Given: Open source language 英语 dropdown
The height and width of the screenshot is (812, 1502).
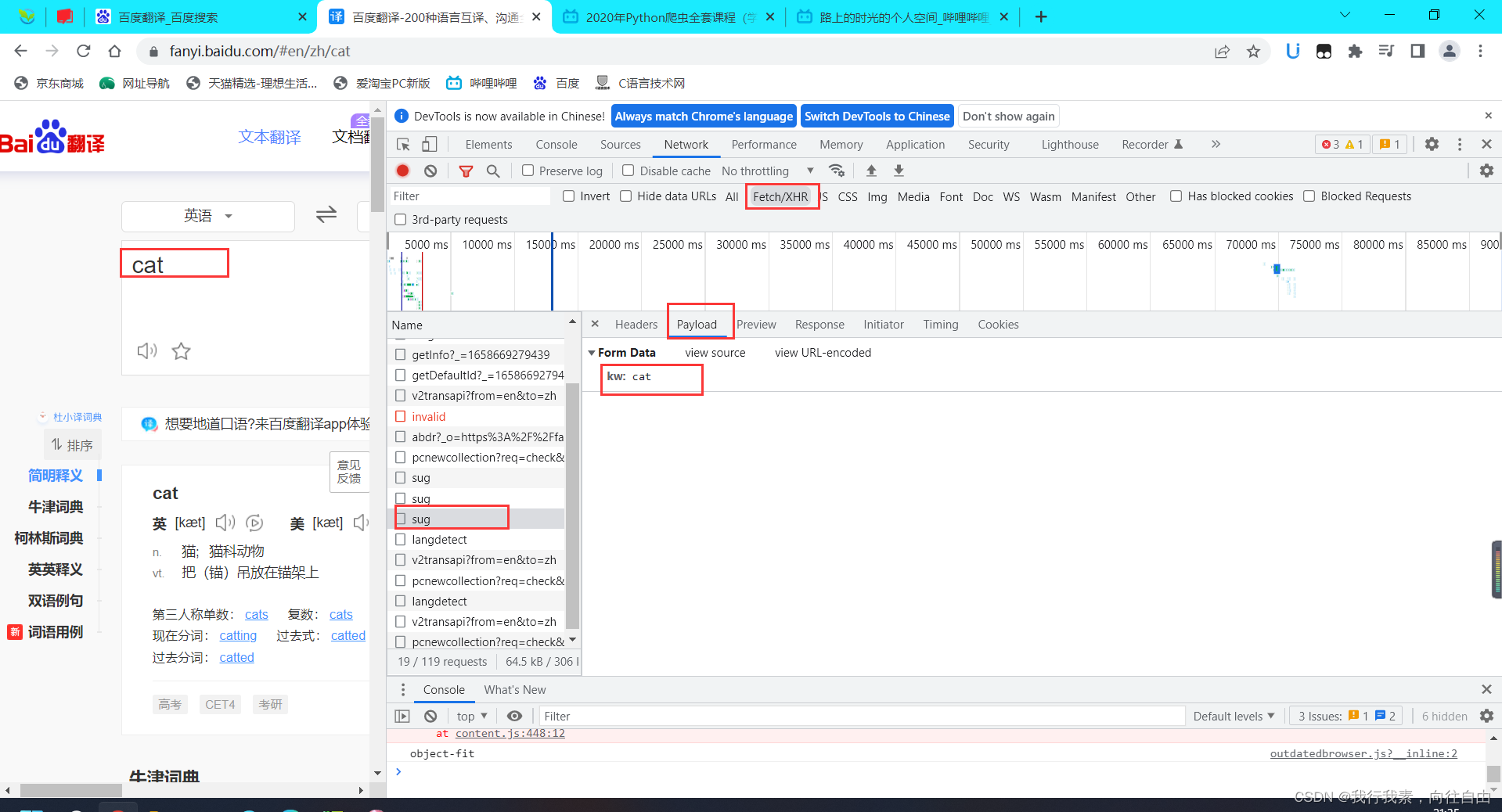Looking at the screenshot, I should pos(208,216).
